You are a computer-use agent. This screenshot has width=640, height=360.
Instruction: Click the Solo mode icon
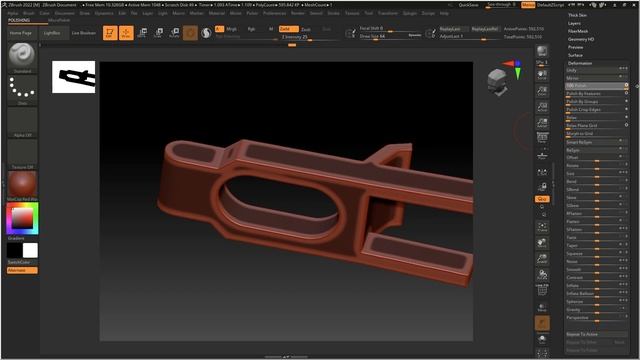coord(542,339)
